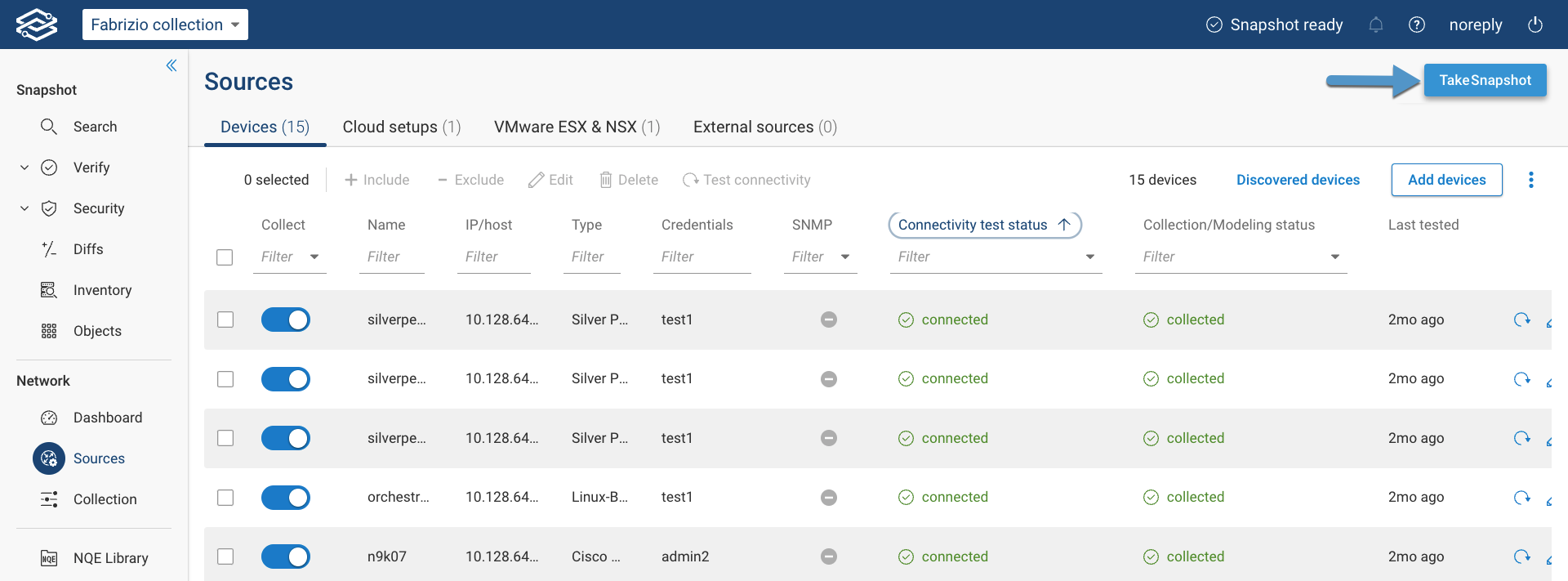The image size is (1568, 581).
Task: Collapse the sidebar with double chevron icon
Action: pos(171,65)
